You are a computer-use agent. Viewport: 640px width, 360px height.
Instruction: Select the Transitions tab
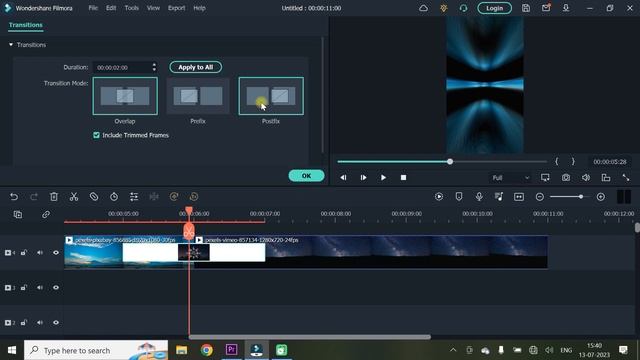26,25
